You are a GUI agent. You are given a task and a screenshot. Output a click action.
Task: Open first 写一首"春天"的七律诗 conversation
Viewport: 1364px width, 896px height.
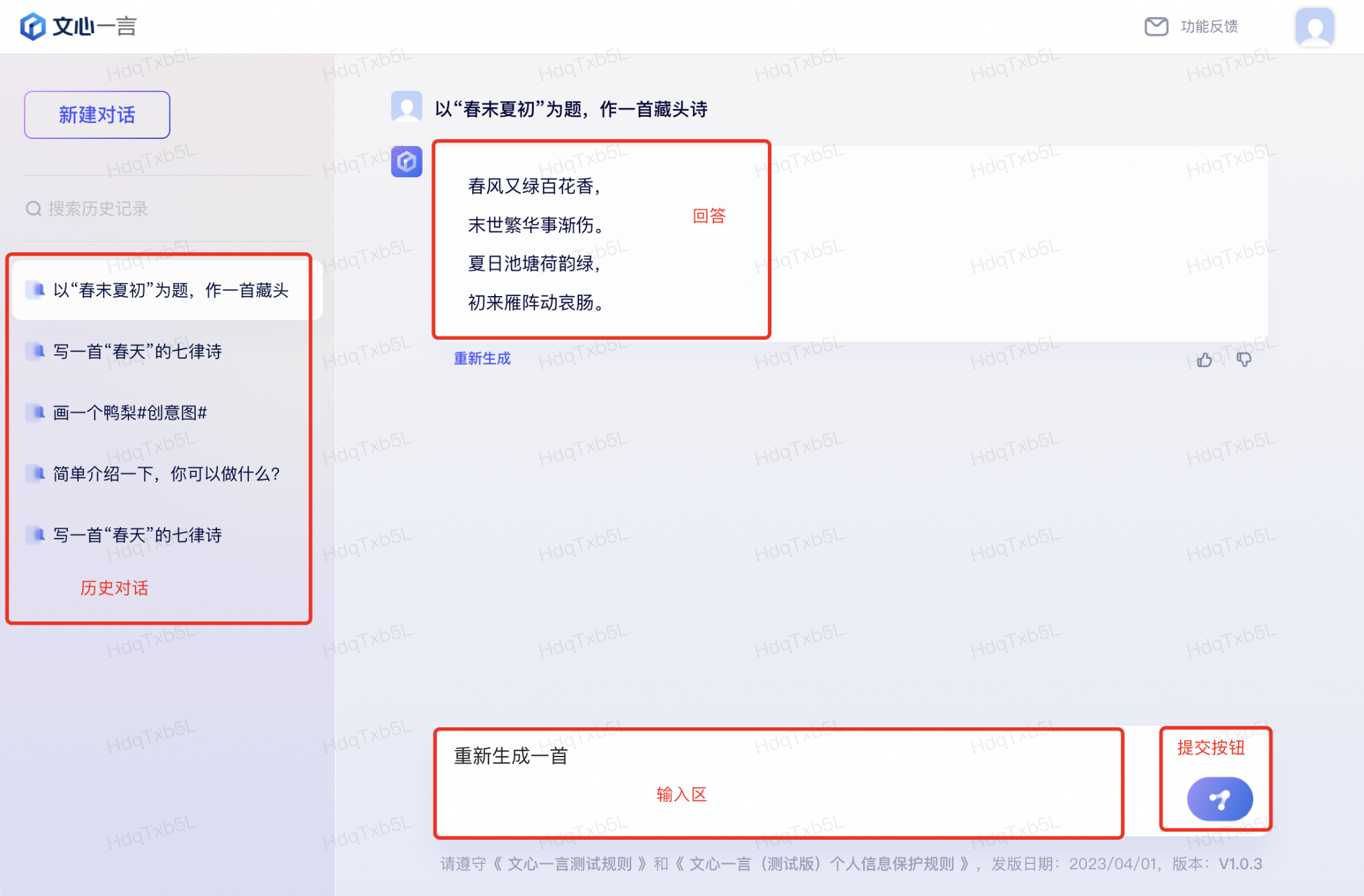click(x=138, y=351)
